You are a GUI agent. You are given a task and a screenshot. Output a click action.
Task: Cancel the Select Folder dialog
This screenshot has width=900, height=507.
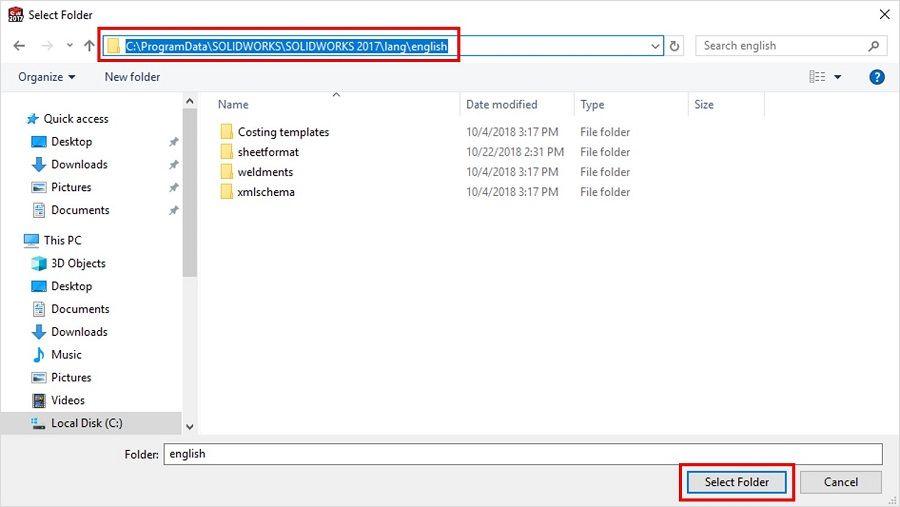click(841, 482)
